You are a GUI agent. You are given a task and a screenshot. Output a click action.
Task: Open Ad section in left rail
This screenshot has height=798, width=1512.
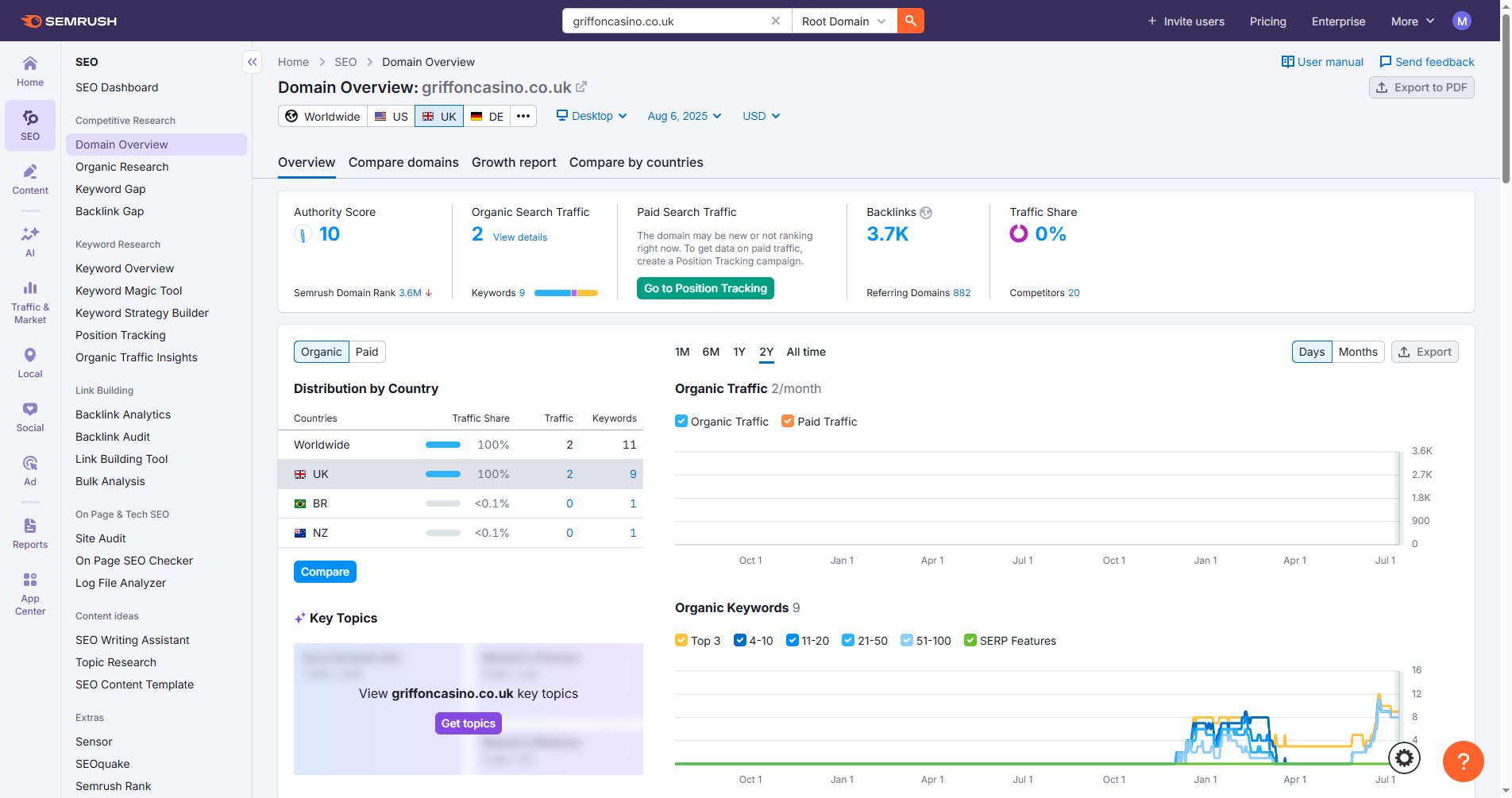tap(30, 471)
